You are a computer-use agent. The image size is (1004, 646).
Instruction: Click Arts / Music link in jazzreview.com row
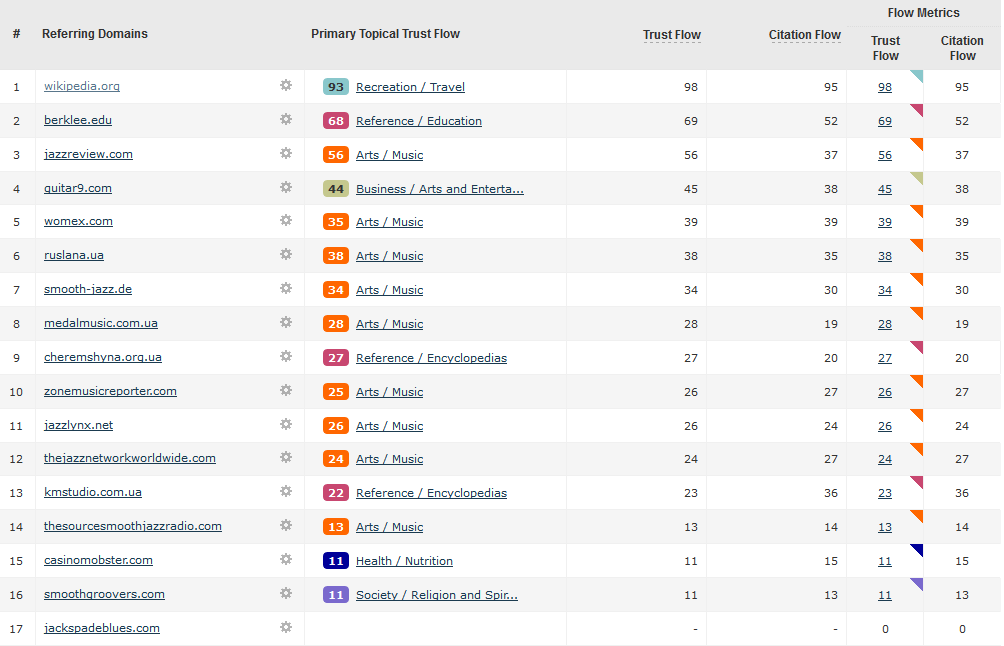389,155
